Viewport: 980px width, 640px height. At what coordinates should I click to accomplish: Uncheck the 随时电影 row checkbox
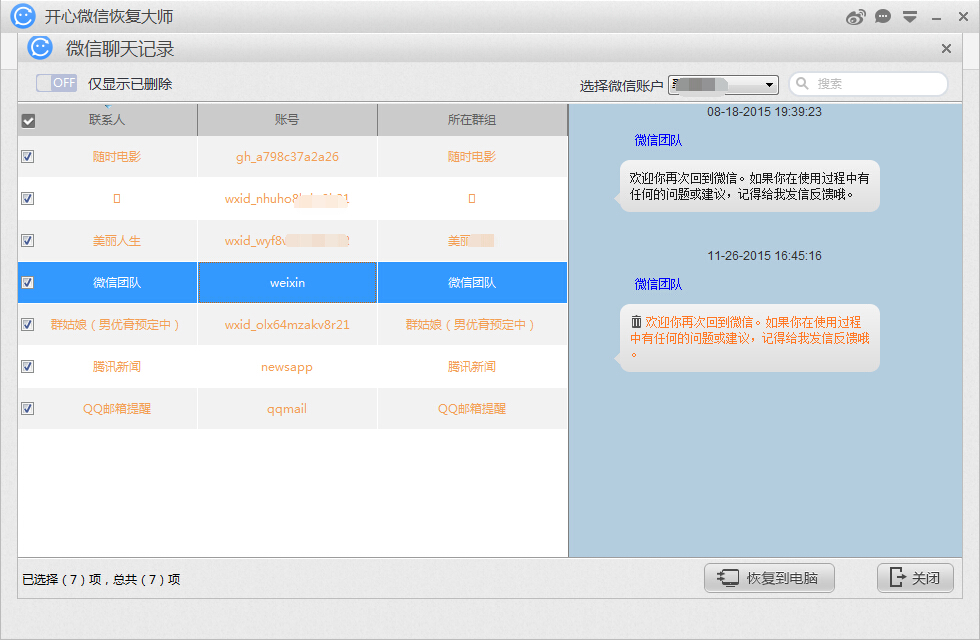coord(28,156)
